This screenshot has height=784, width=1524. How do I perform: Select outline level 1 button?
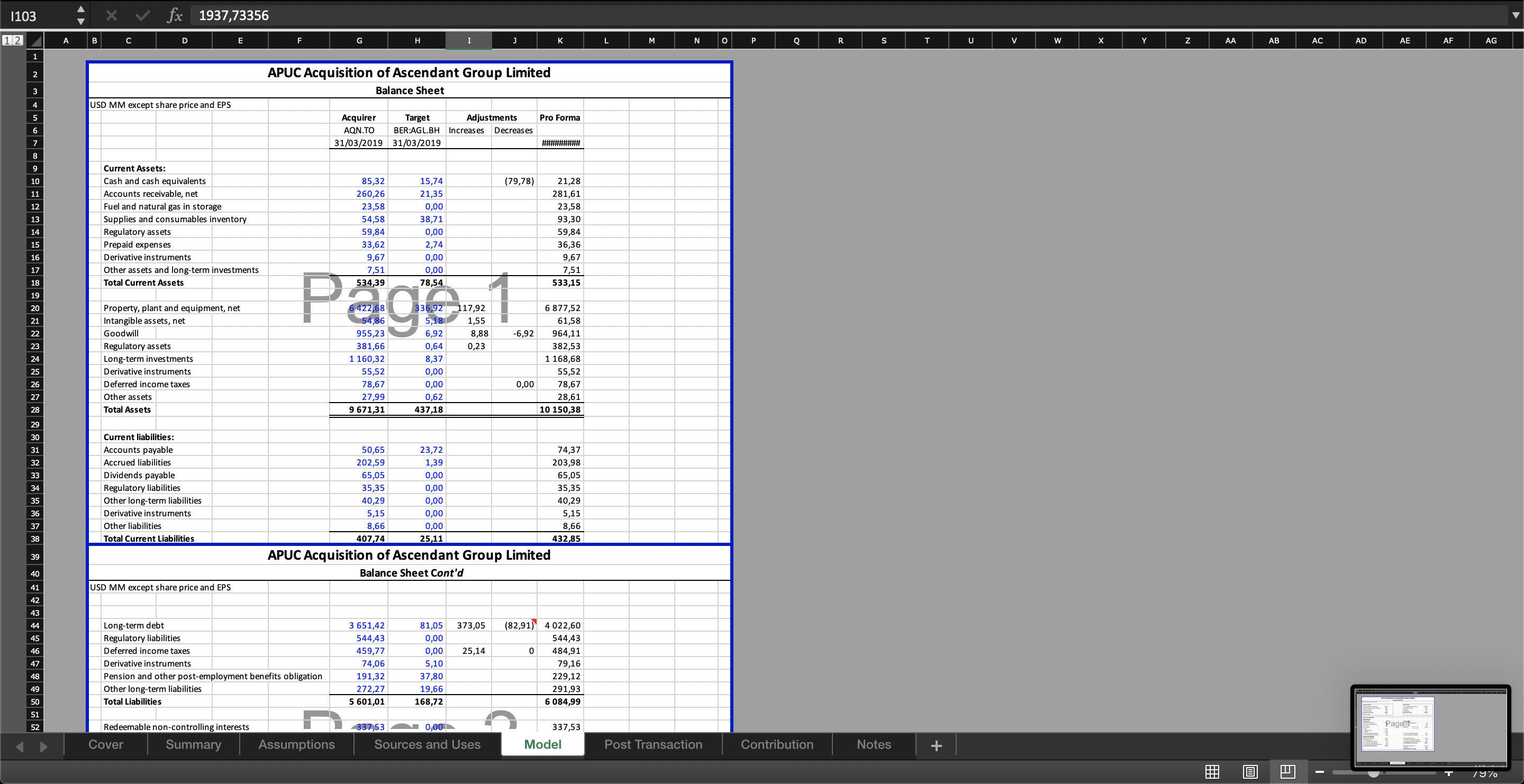click(7, 40)
